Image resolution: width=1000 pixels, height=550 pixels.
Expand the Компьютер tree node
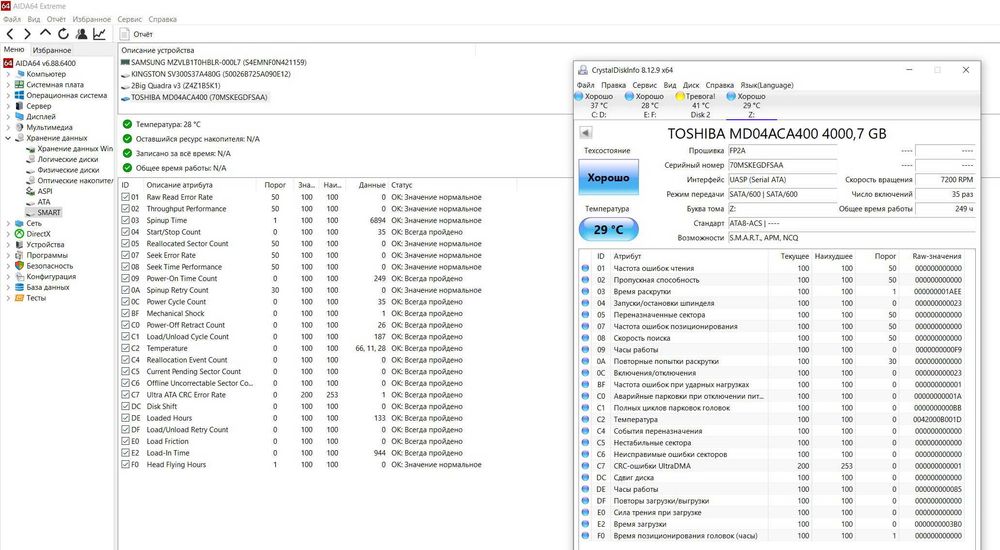click(8, 74)
